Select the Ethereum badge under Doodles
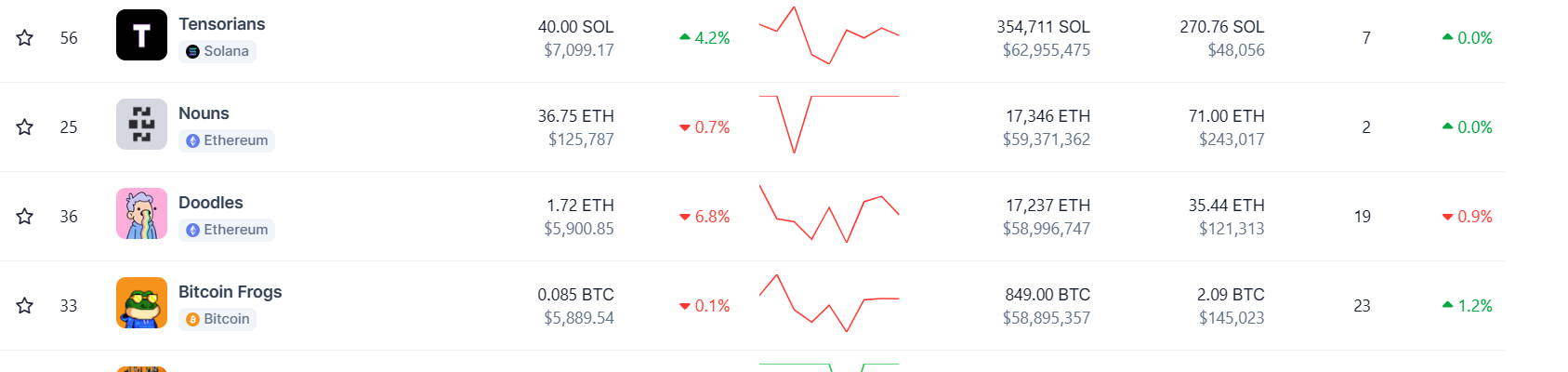Image resolution: width=1568 pixels, height=372 pixels. 227,230
